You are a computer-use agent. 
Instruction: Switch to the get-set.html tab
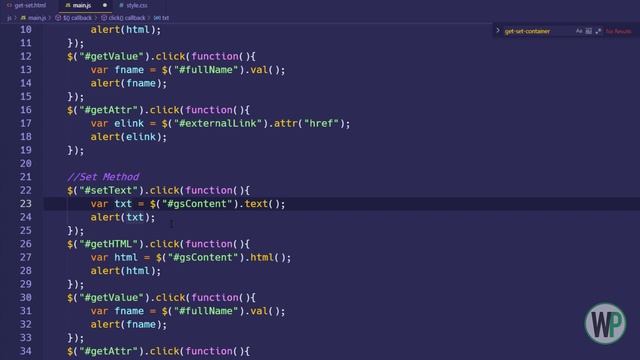(x=27, y=5)
